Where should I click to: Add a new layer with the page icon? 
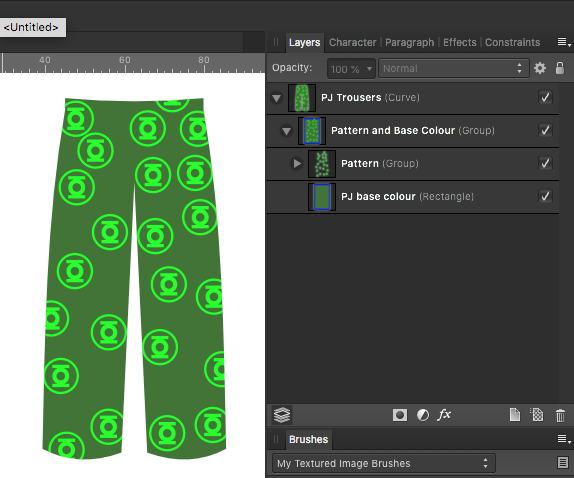point(515,415)
